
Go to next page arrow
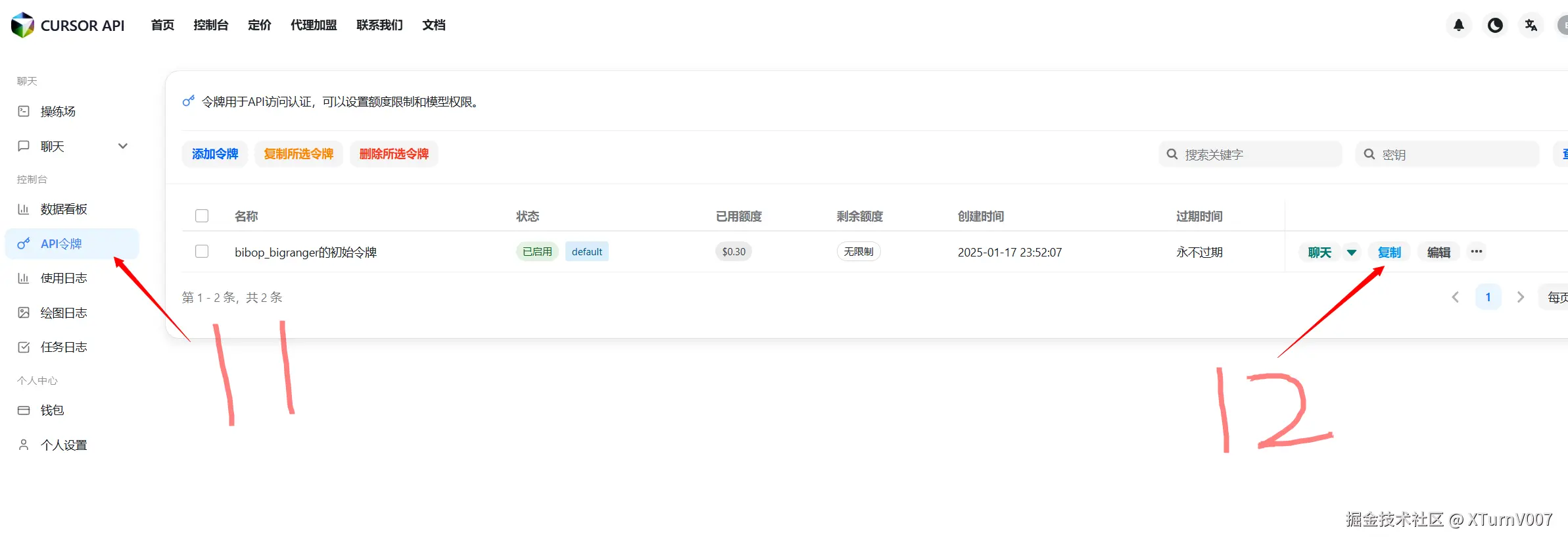(x=1521, y=297)
